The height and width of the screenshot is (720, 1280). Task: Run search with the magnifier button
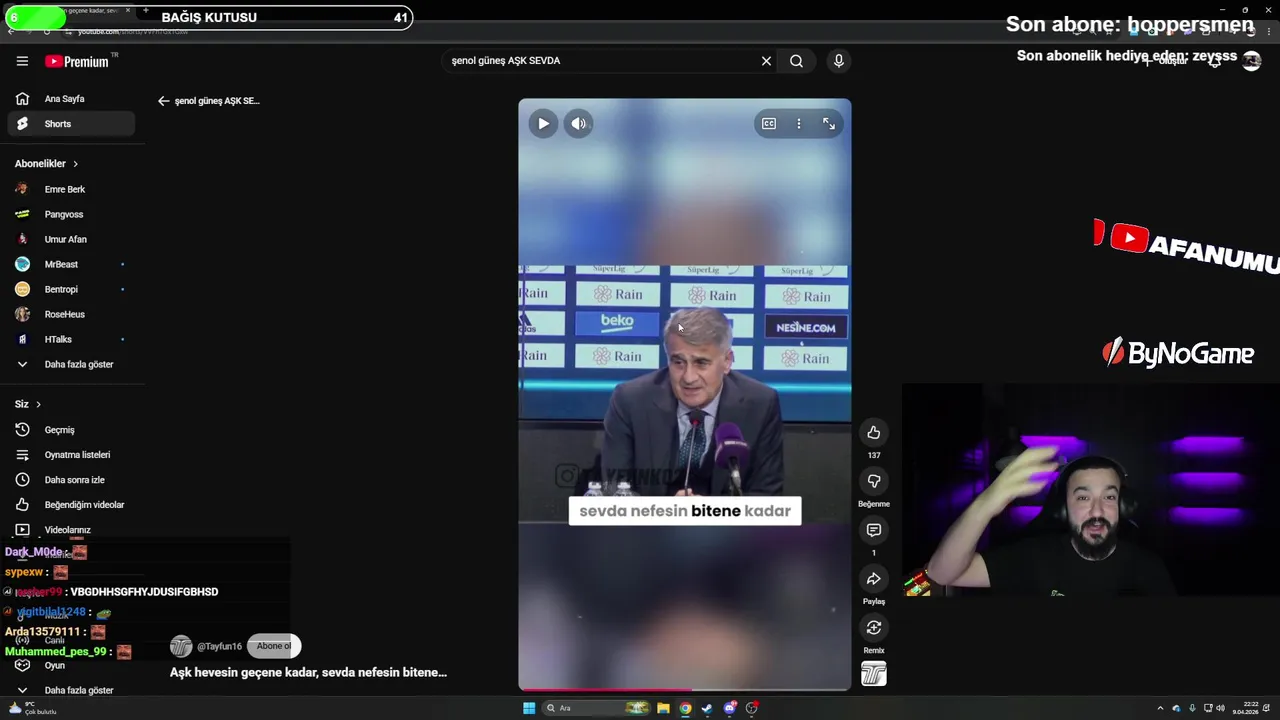(796, 61)
